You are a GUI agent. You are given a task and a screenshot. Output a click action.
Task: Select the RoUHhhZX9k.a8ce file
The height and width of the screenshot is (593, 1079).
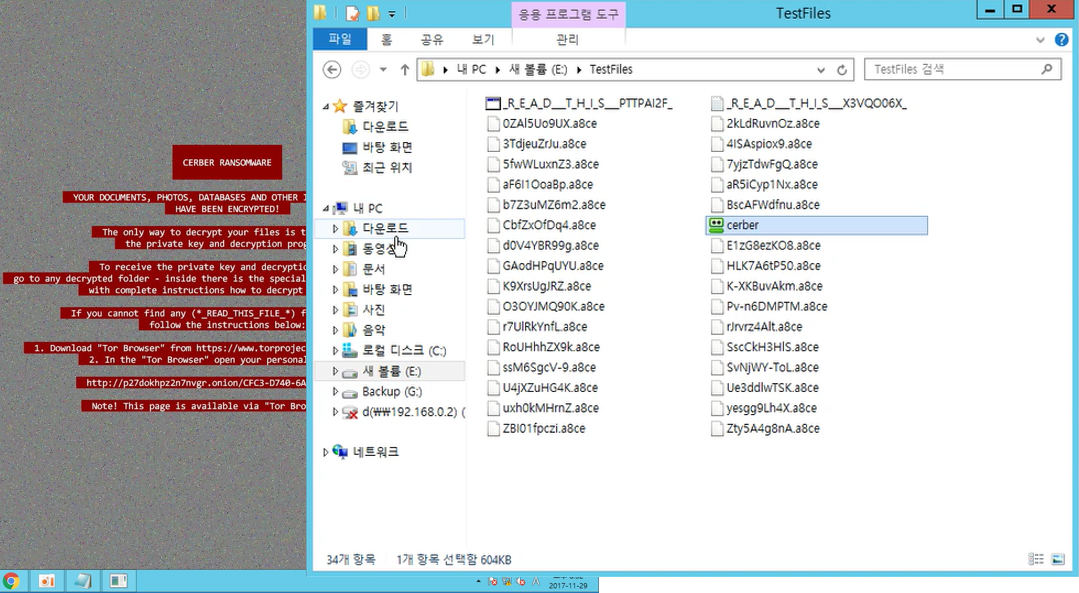(x=543, y=347)
